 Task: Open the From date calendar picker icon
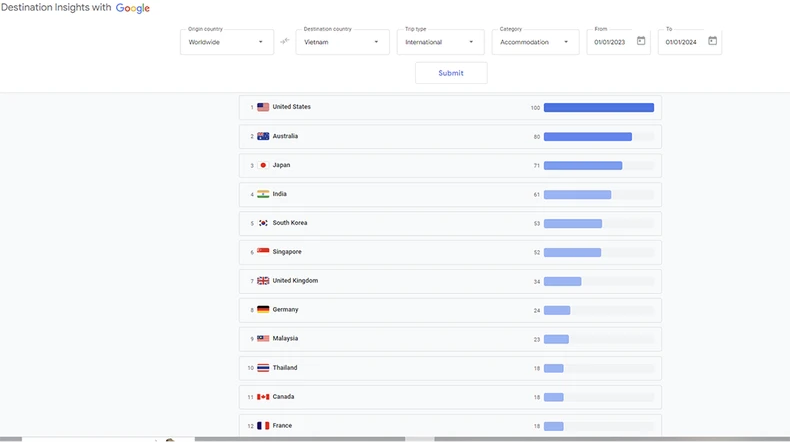click(641, 42)
